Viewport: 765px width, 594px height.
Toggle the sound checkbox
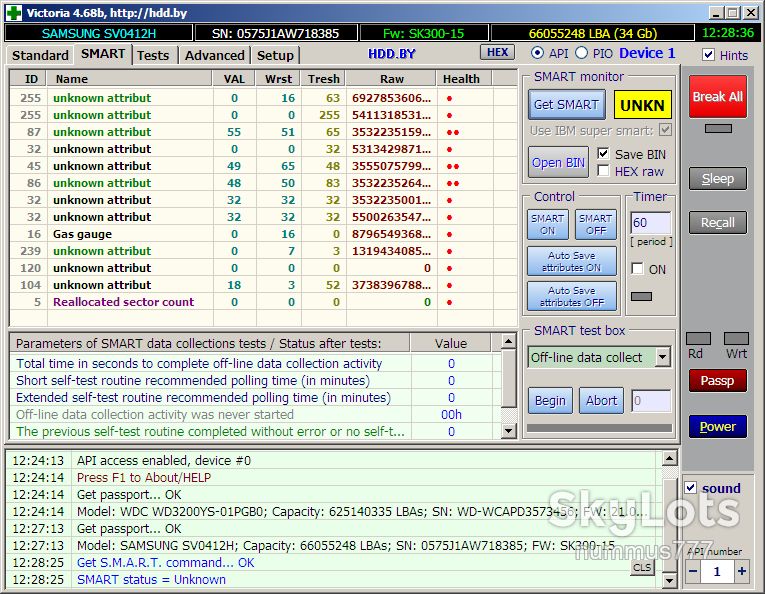[x=690, y=487]
